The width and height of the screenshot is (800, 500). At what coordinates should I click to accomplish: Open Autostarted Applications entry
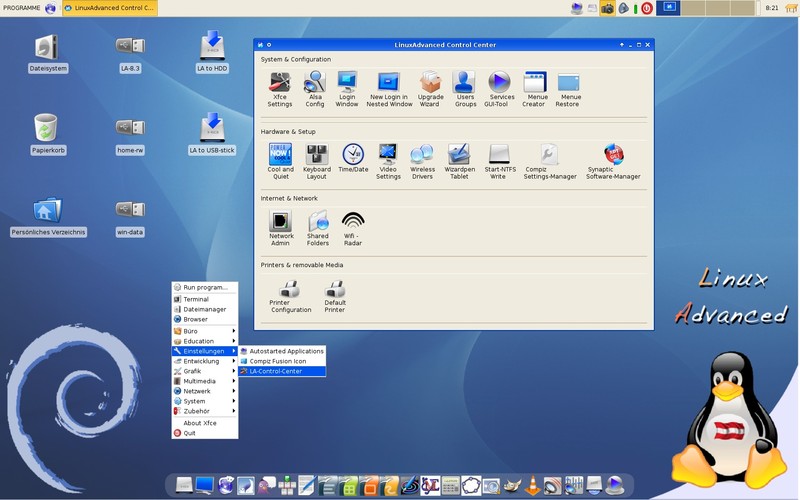(x=282, y=351)
